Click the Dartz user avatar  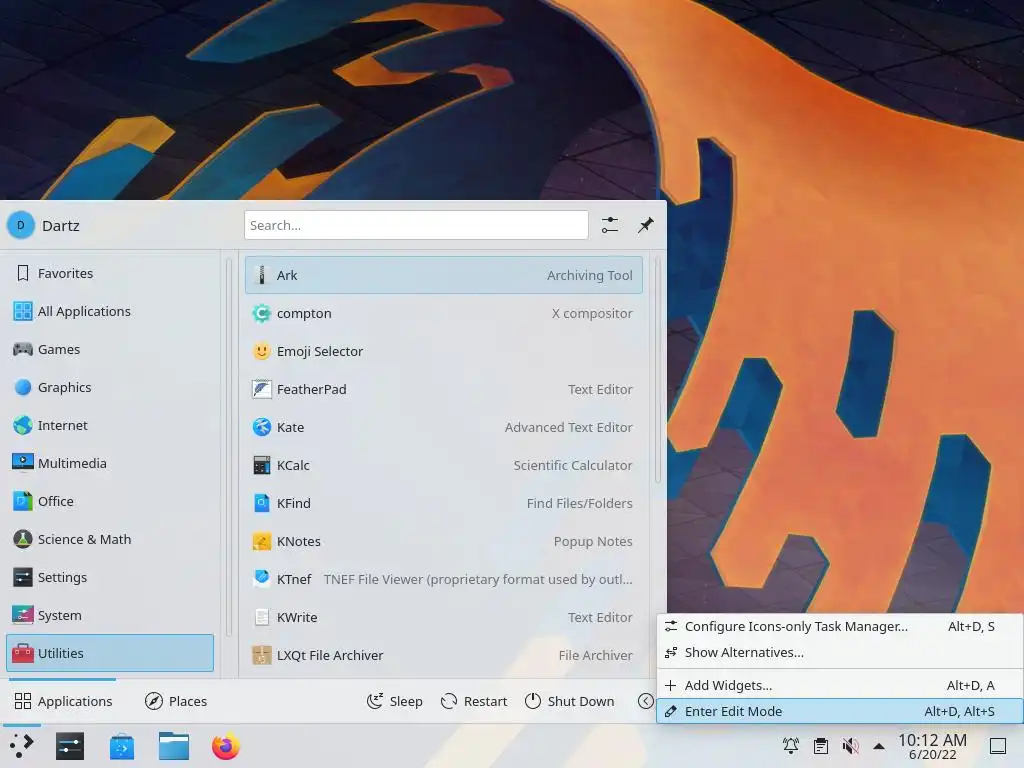pyautogui.click(x=20, y=225)
